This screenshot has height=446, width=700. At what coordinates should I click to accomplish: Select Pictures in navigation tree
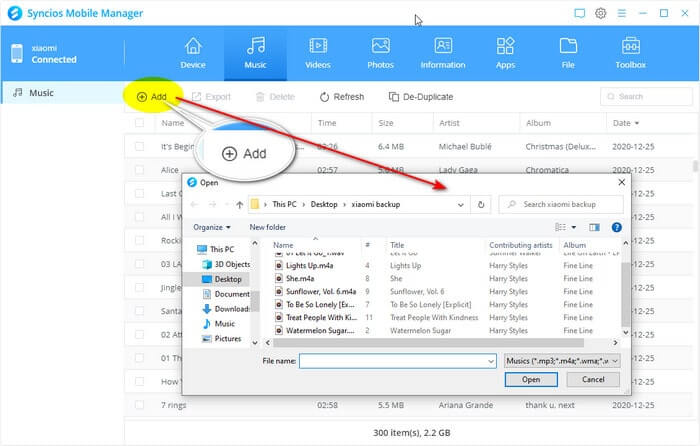(x=222, y=338)
